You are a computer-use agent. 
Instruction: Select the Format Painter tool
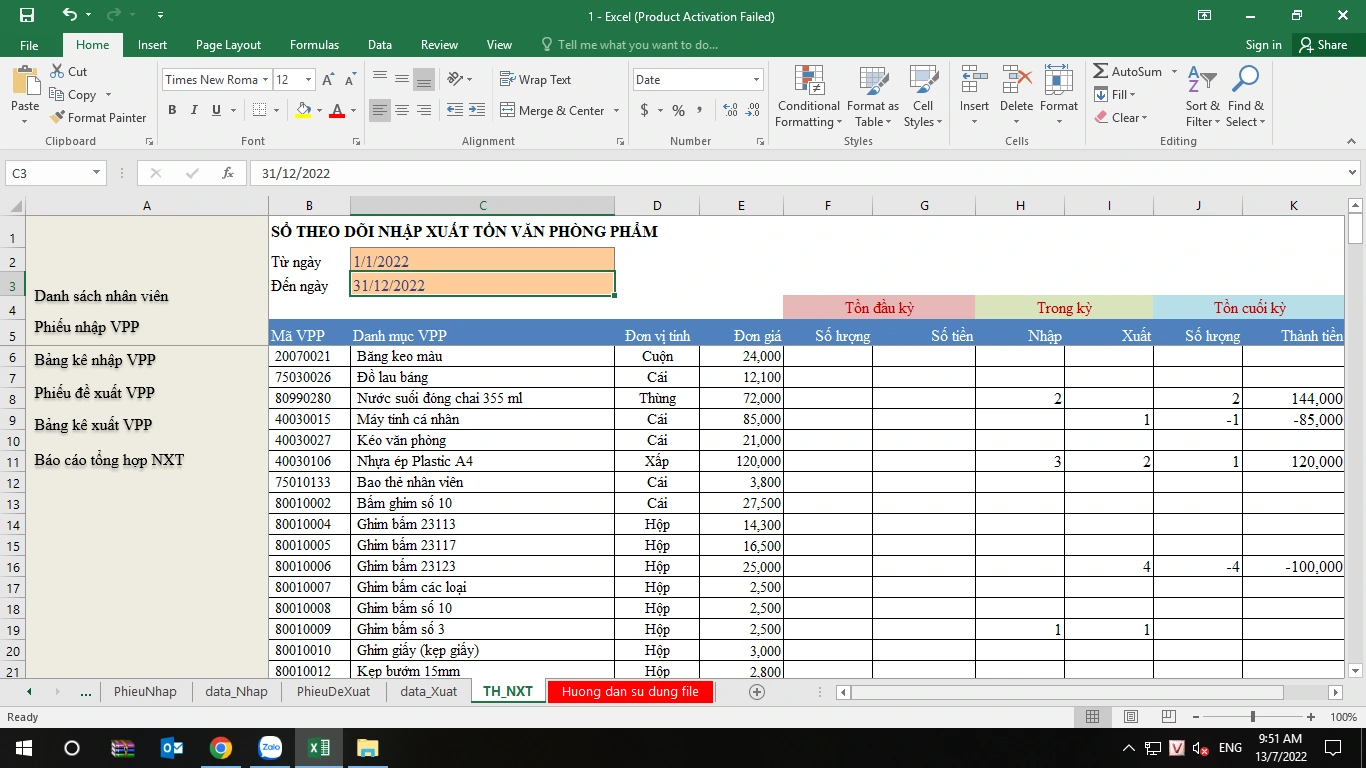point(98,117)
